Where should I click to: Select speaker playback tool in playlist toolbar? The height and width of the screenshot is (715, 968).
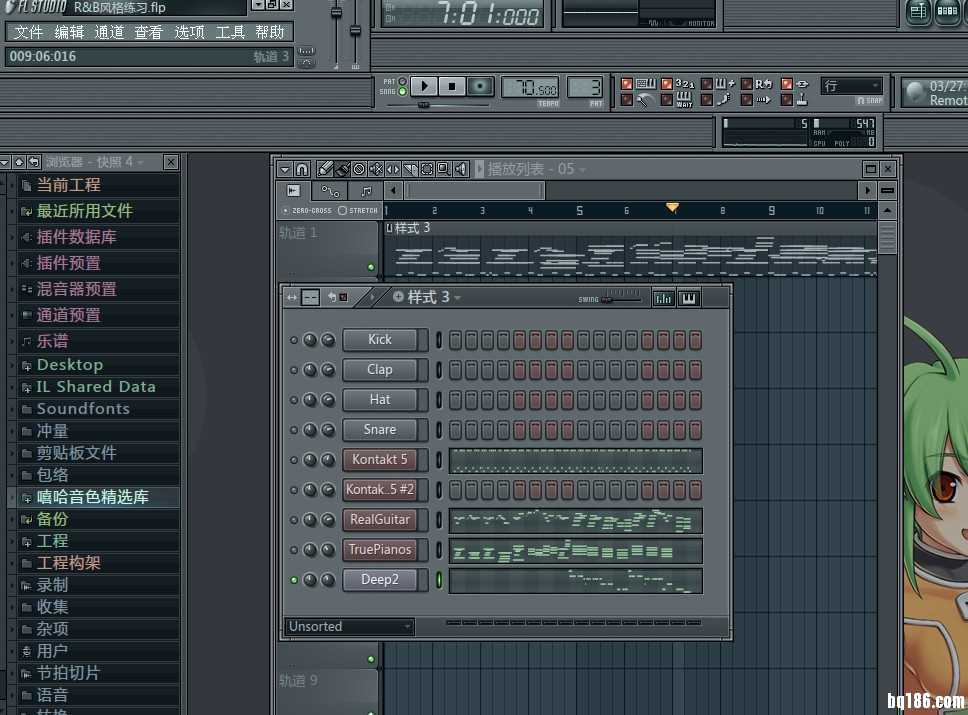(x=461, y=169)
